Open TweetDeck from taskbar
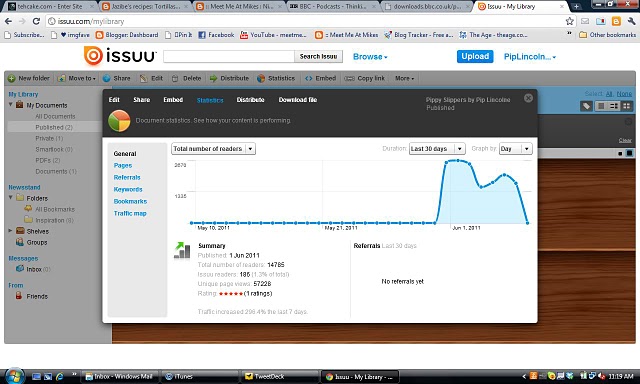 [279, 377]
